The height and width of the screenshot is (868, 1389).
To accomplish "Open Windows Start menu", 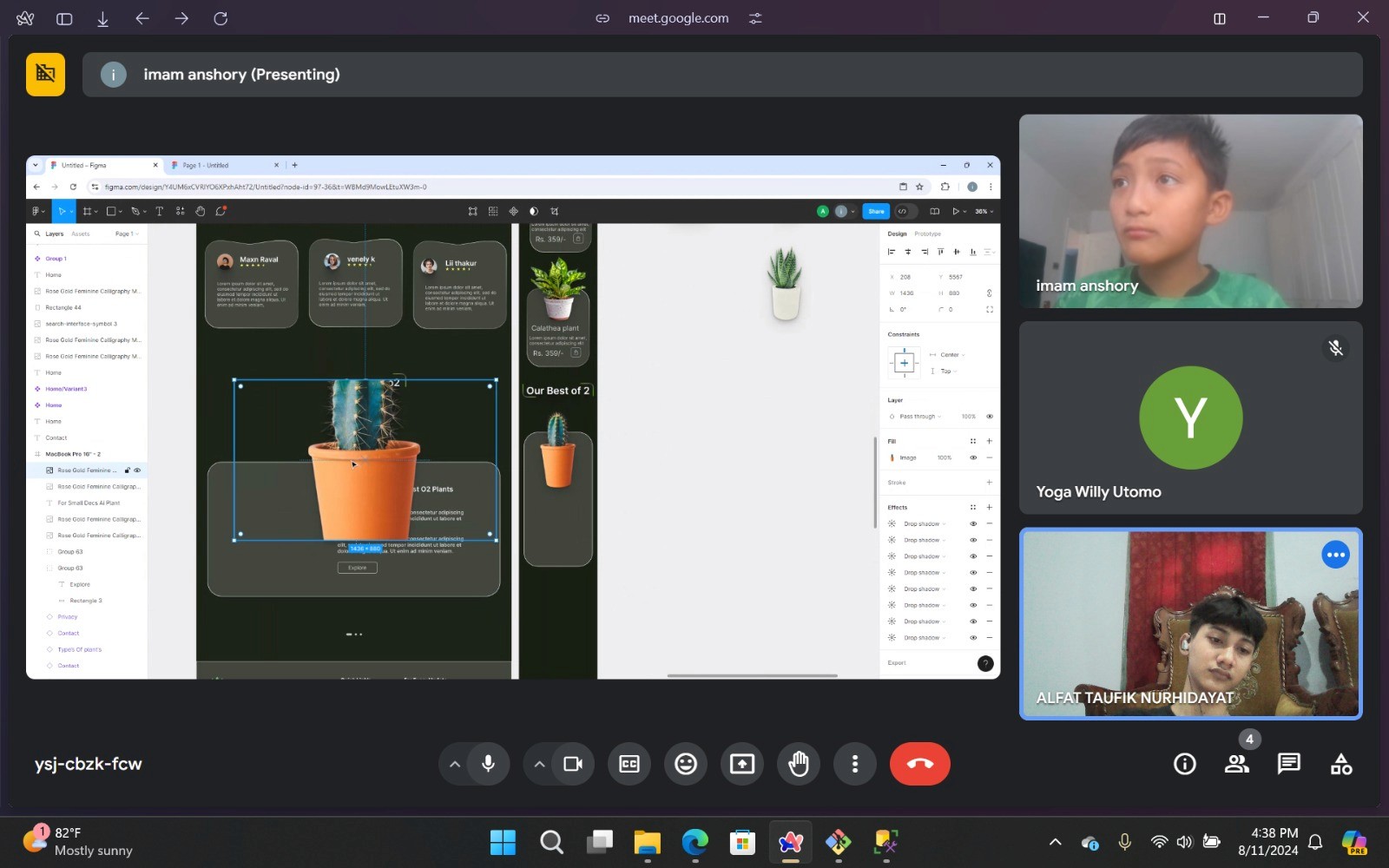I will (x=503, y=842).
